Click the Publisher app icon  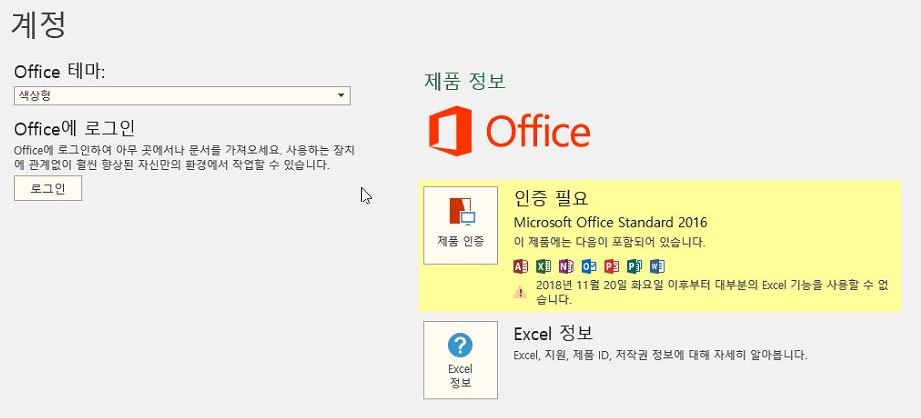point(635,267)
